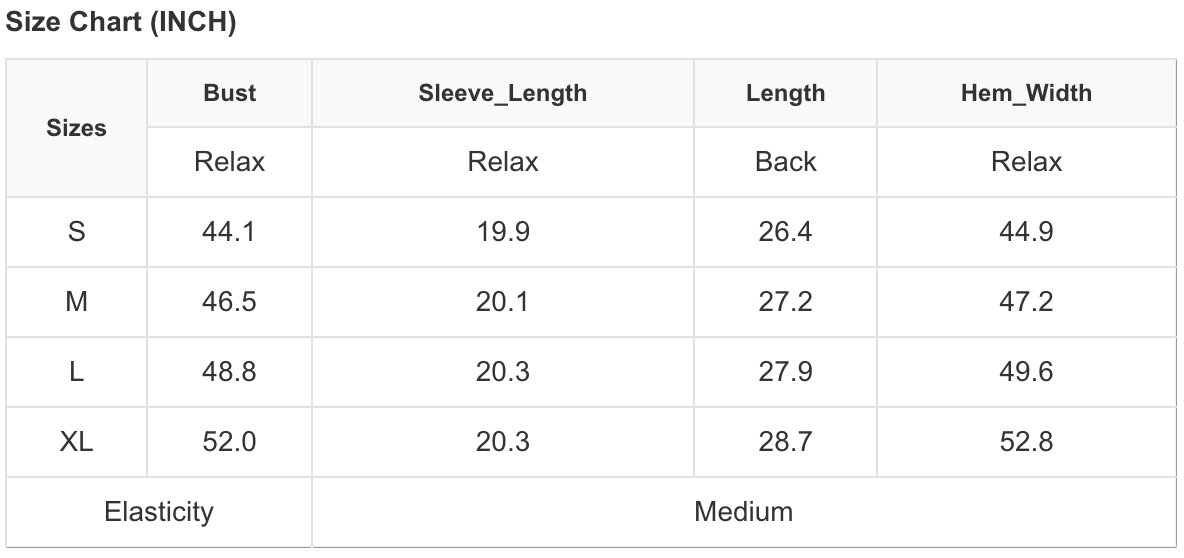The height and width of the screenshot is (558, 1184).
Task: Click the Sleeve_Length column header
Action: 502,93
